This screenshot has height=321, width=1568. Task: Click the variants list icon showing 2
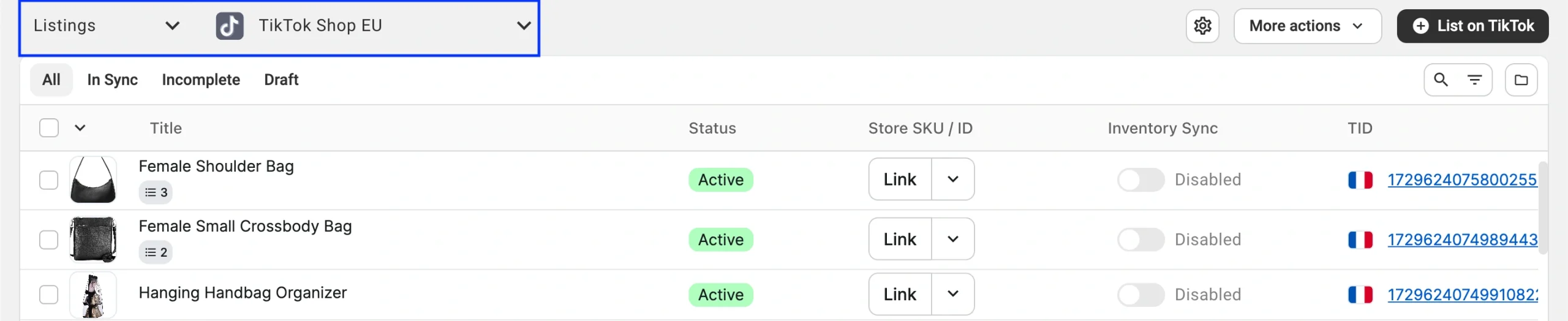(x=156, y=252)
